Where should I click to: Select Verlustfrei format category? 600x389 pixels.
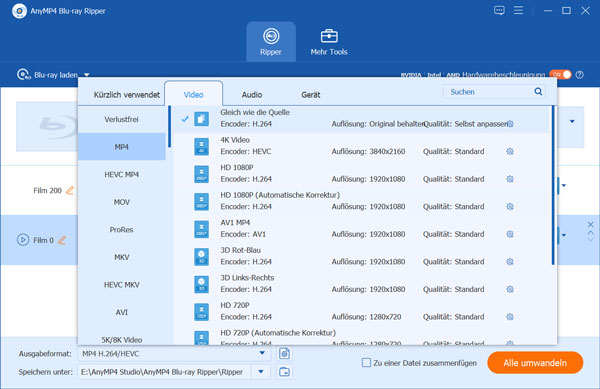[121, 119]
